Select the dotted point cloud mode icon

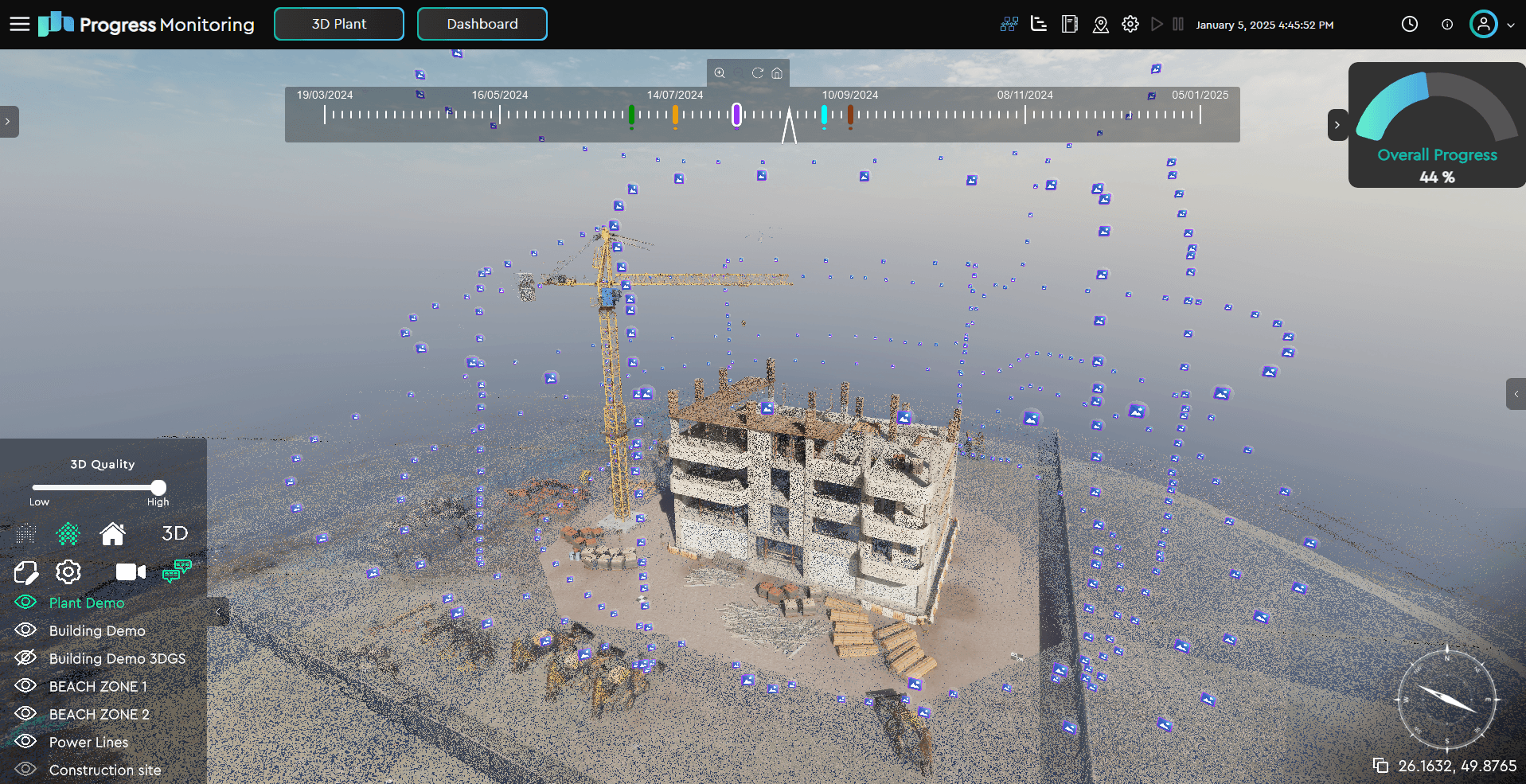tap(26, 533)
